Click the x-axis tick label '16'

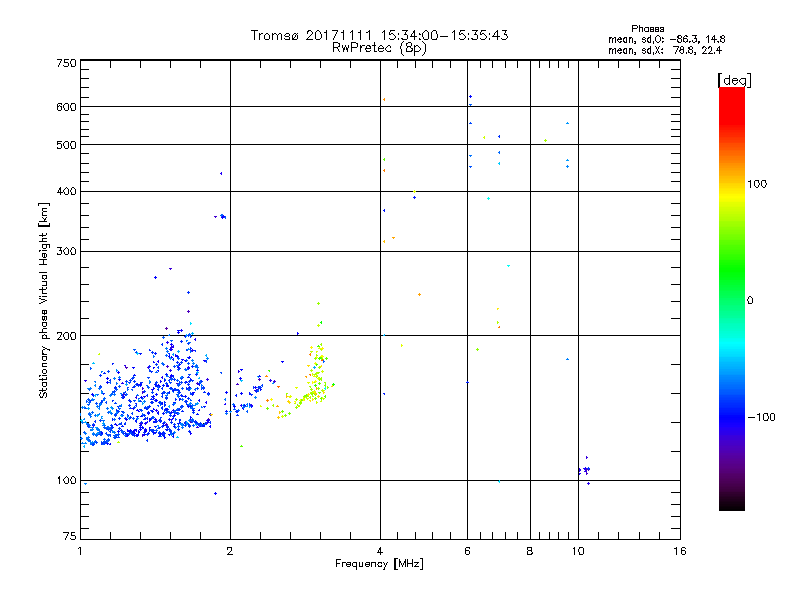(680, 551)
